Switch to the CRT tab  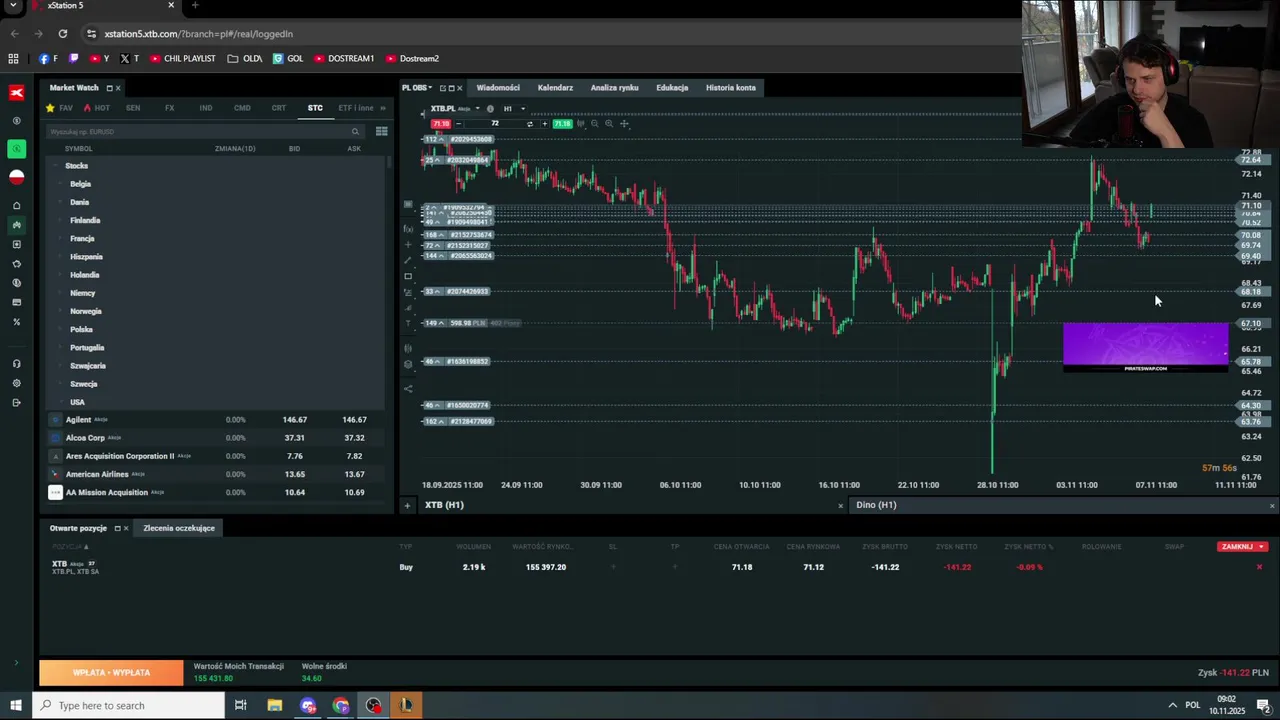pyautogui.click(x=278, y=108)
